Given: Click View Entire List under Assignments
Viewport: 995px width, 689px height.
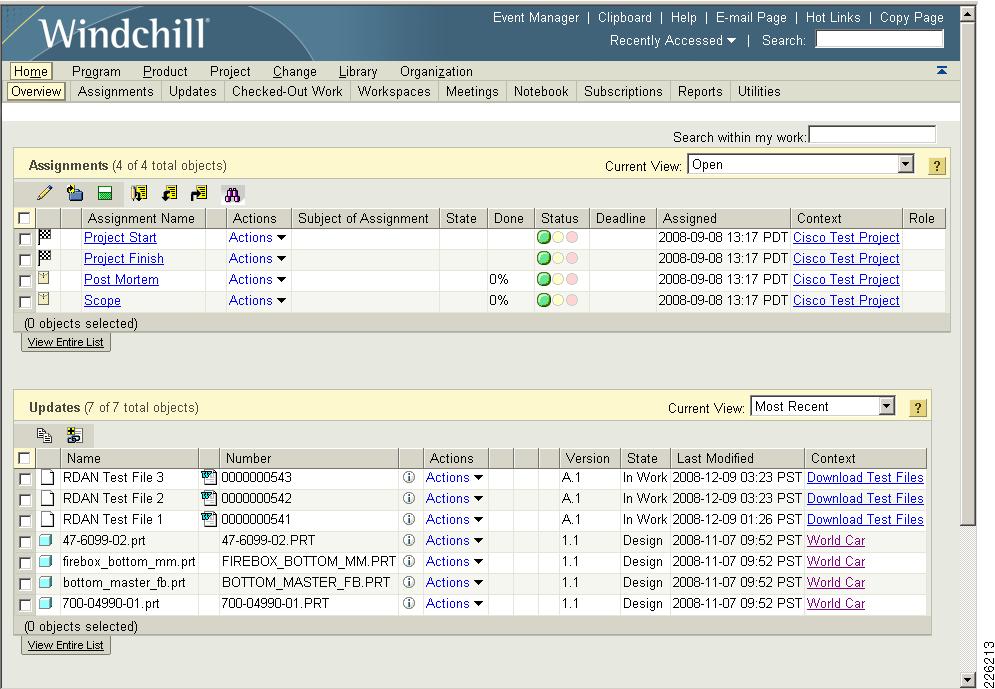Looking at the screenshot, I should (66, 342).
